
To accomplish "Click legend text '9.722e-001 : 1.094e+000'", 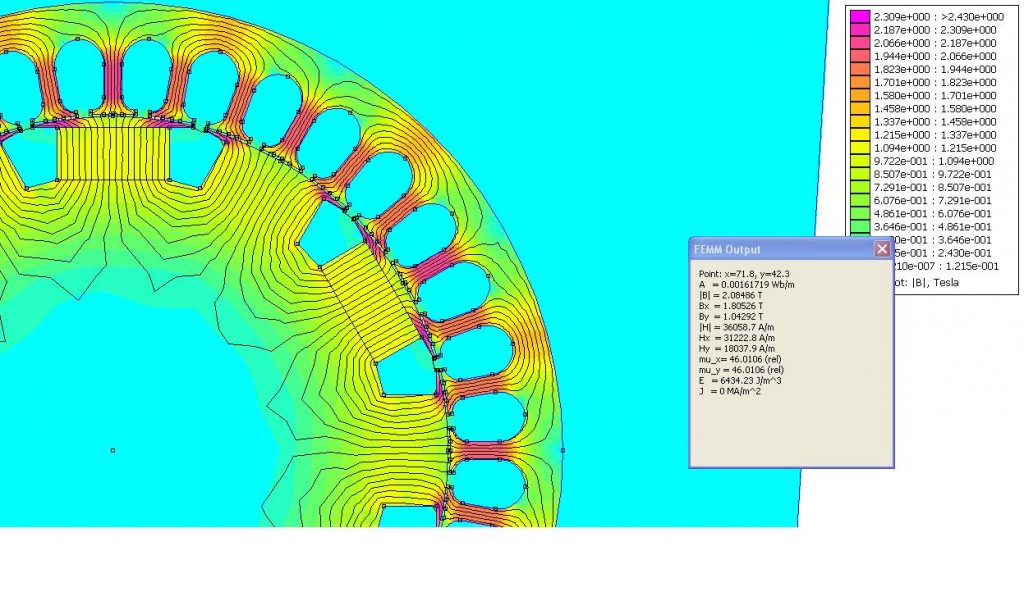I will click(934, 161).
